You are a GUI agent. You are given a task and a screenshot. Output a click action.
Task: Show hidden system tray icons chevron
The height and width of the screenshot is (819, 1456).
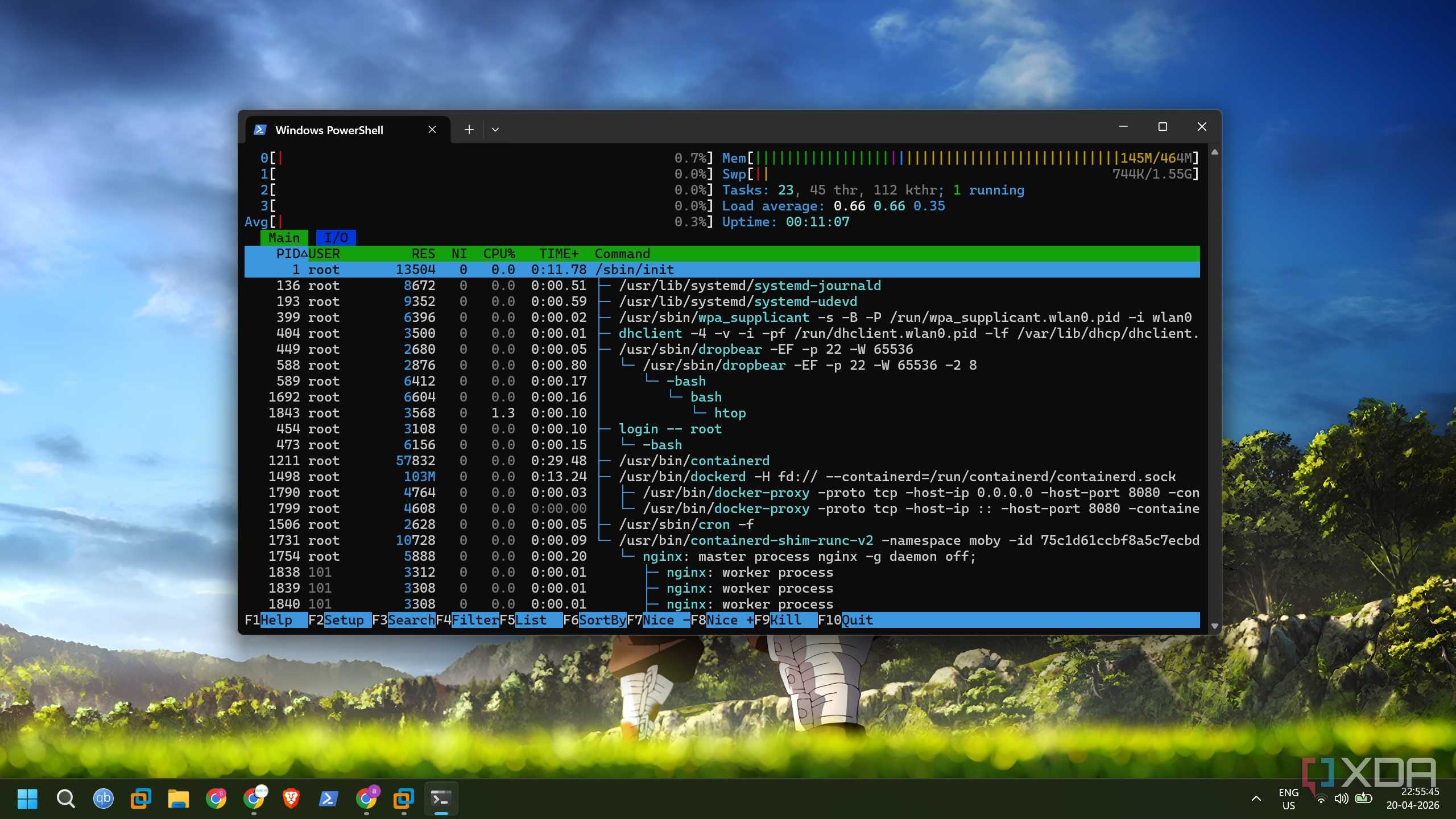pyautogui.click(x=1256, y=799)
